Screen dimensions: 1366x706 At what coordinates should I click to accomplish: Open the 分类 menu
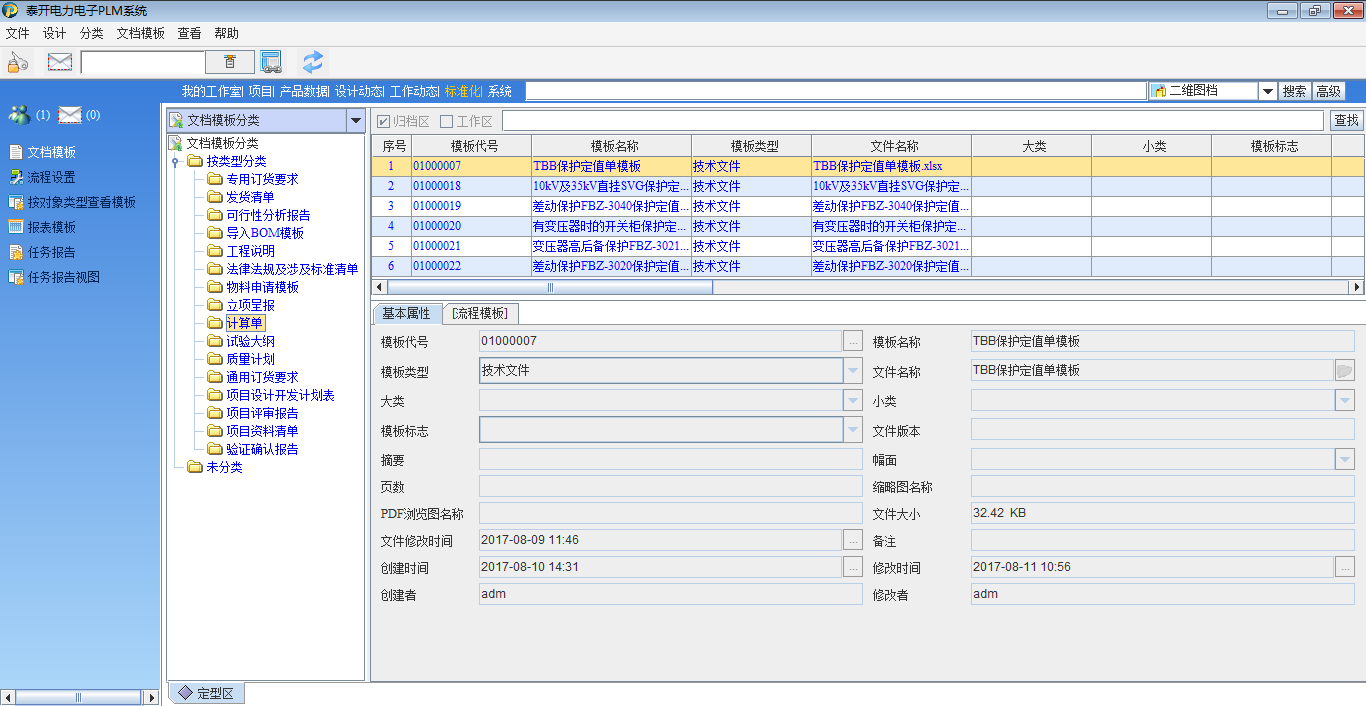tap(91, 33)
